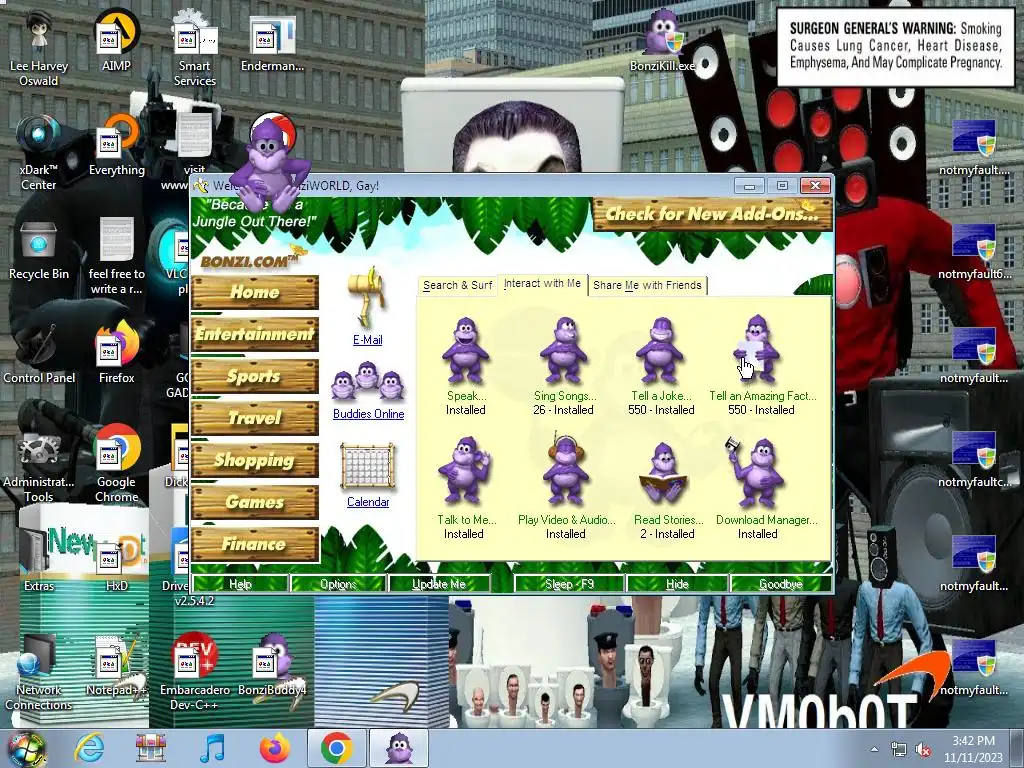Select Notepad++ desktop shortcut
The image size is (1024, 768).
pos(116,666)
